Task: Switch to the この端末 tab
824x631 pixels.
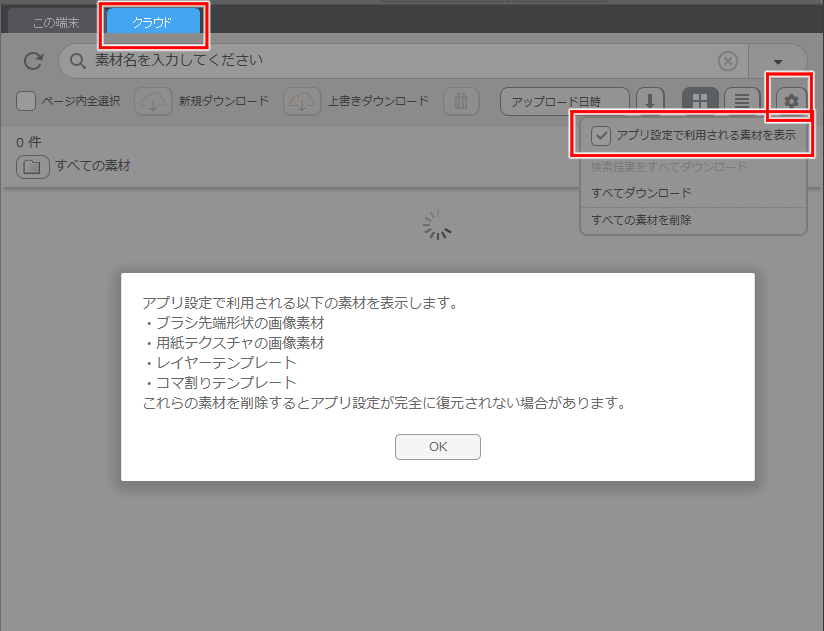Action: pyautogui.click(x=56, y=23)
